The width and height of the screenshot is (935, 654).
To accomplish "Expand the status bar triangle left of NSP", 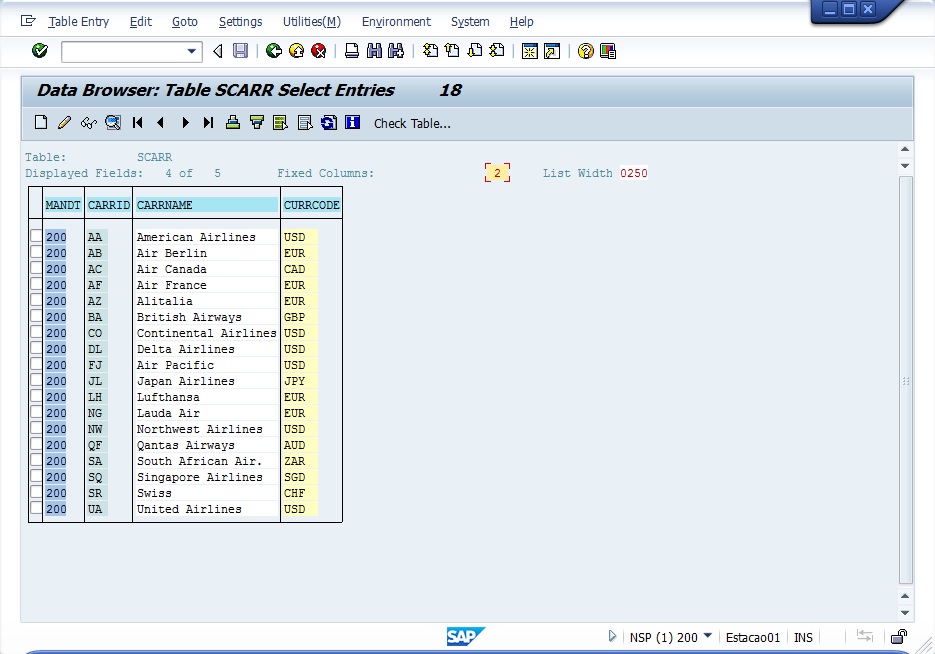I will [613, 636].
